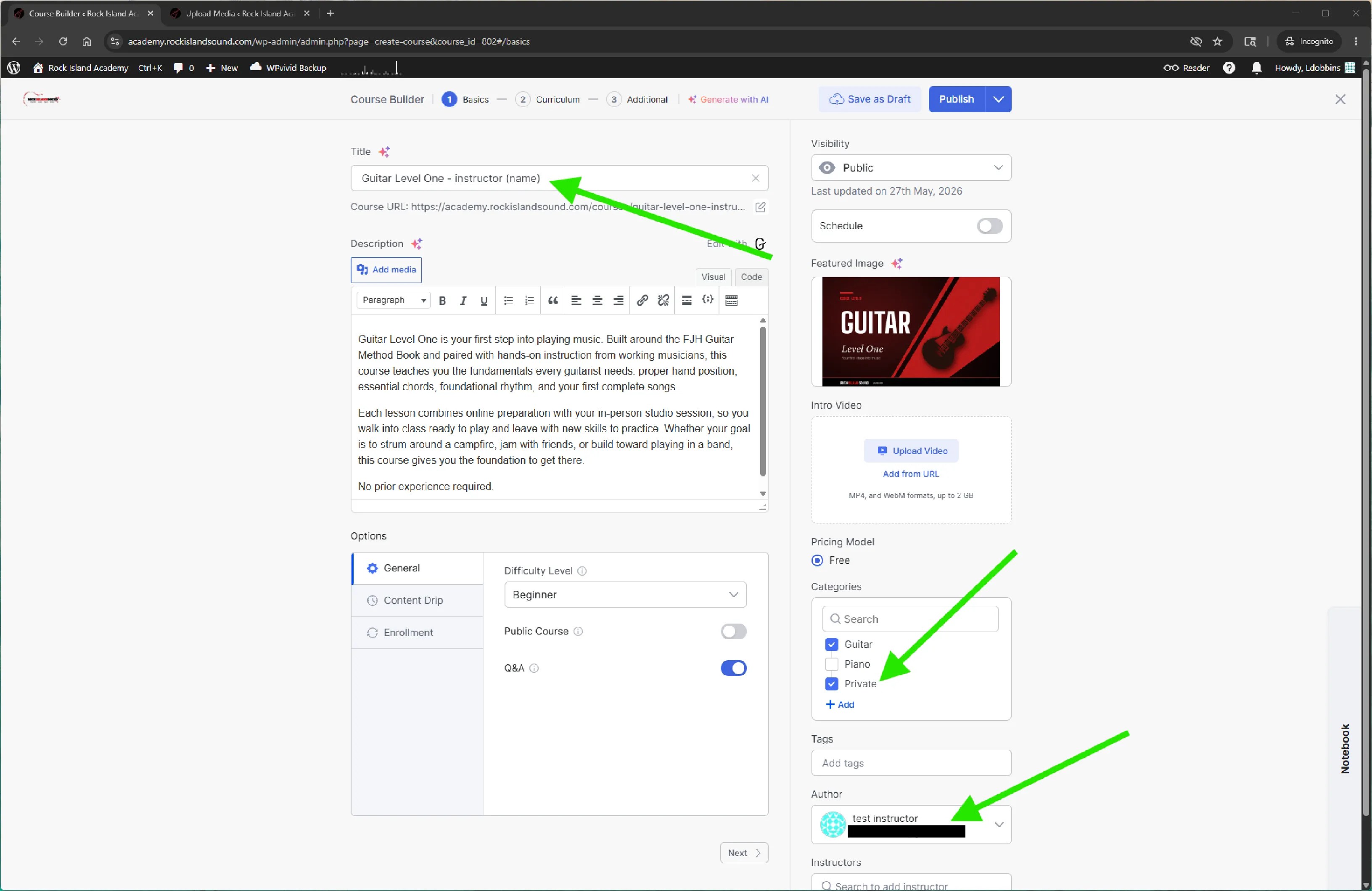Switch editor to Code tab
The image size is (1372, 891).
(x=751, y=277)
